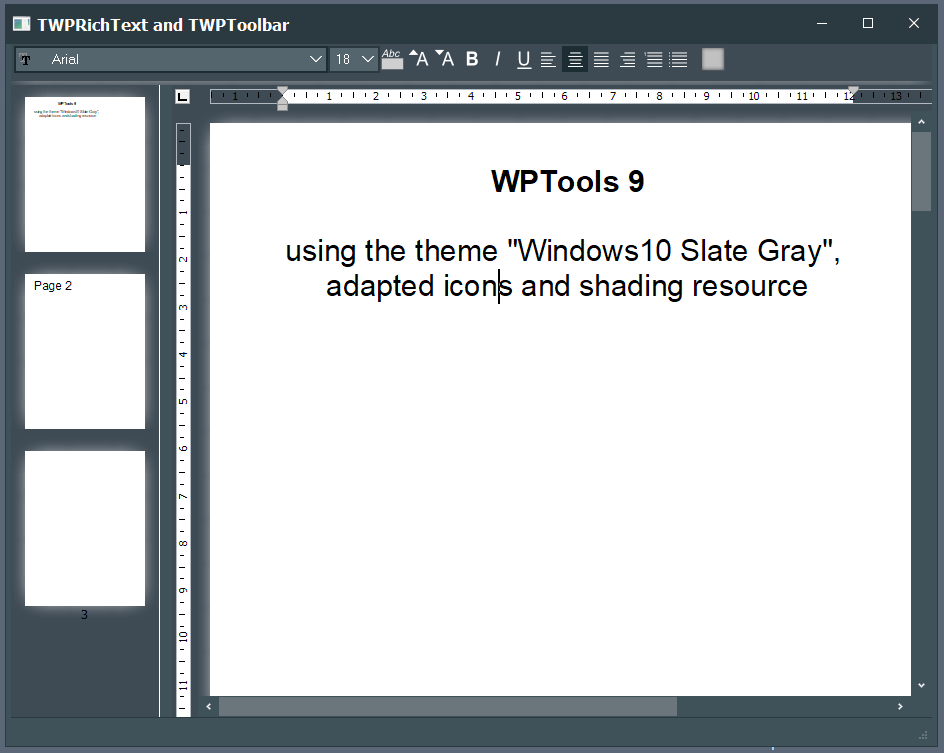This screenshot has height=753, width=944.
Task: Click the vertical scrollbar down arrow
Action: [x=921, y=686]
